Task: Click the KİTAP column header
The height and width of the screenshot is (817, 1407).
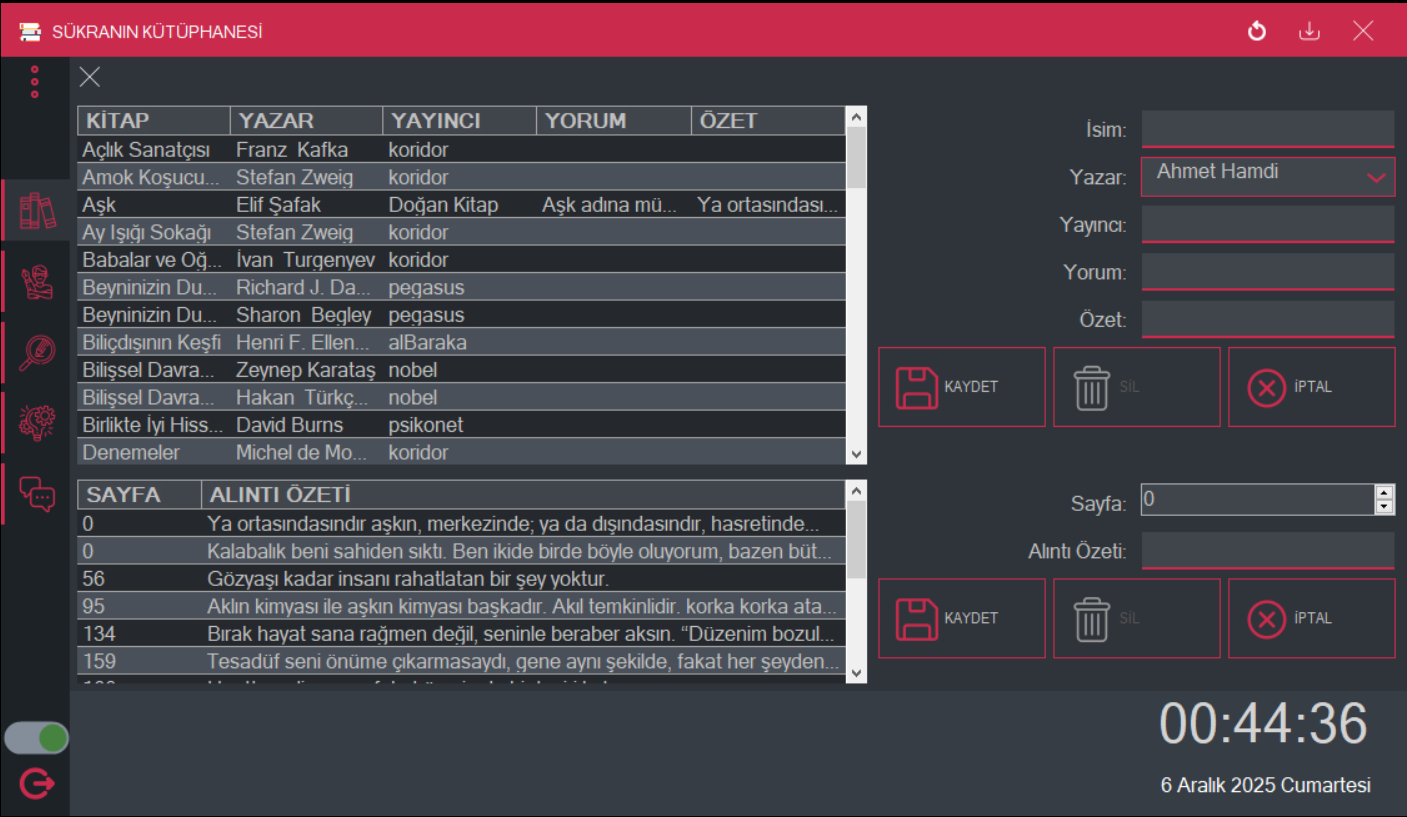Action: [153, 121]
